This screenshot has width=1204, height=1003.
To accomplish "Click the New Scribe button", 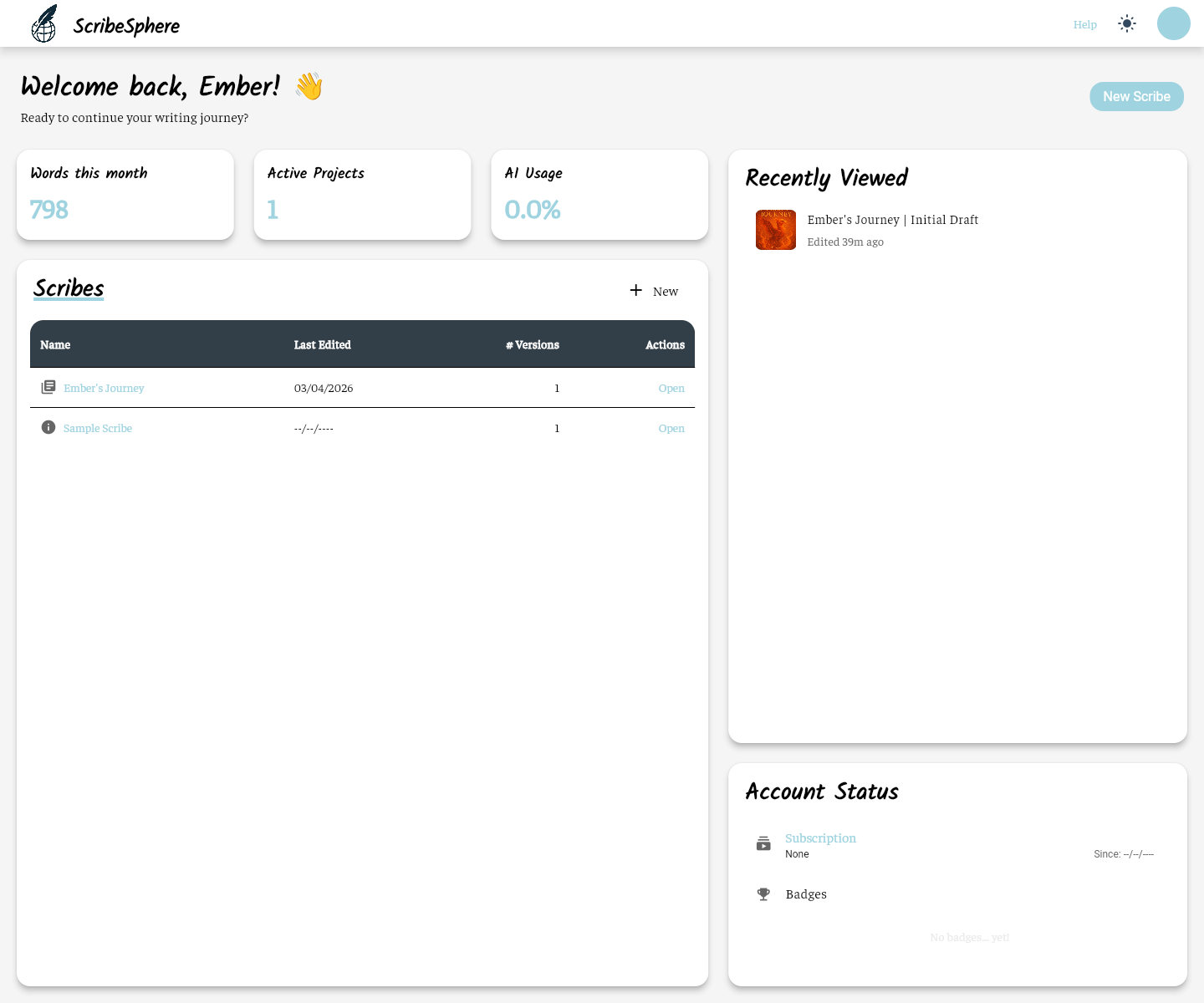I will click(1136, 96).
